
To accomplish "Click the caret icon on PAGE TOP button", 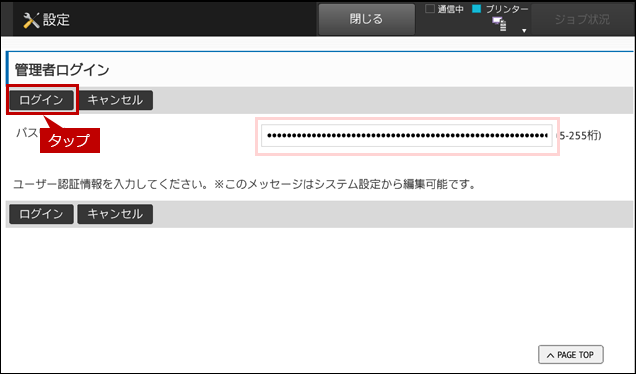I will [x=550, y=355].
